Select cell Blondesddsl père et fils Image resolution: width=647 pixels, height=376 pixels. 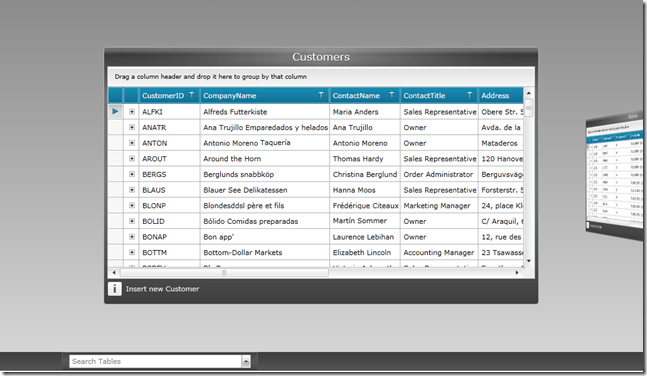tap(265, 206)
